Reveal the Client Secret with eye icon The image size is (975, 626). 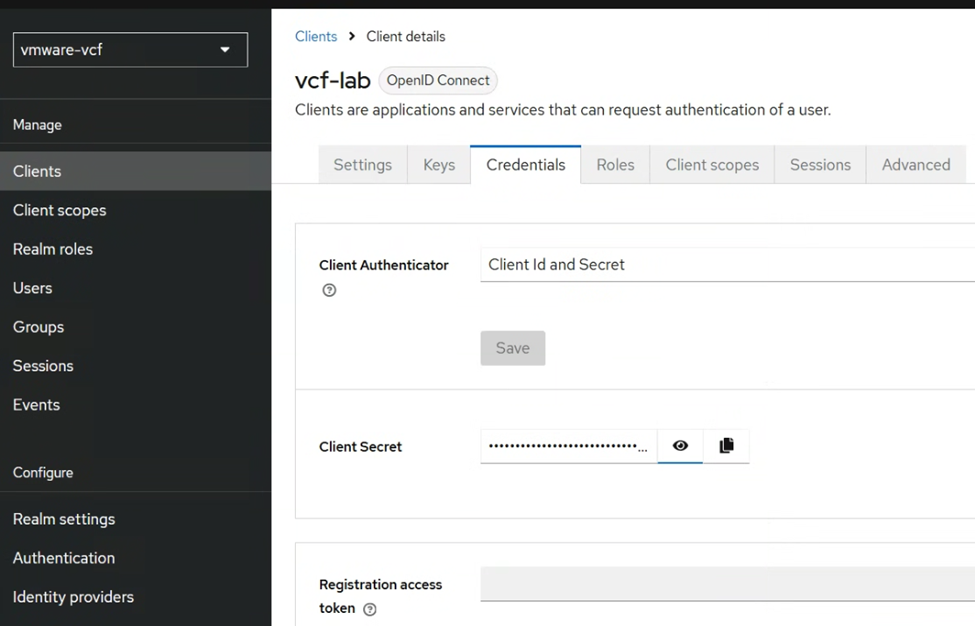pyautogui.click(x=680, y=446)
